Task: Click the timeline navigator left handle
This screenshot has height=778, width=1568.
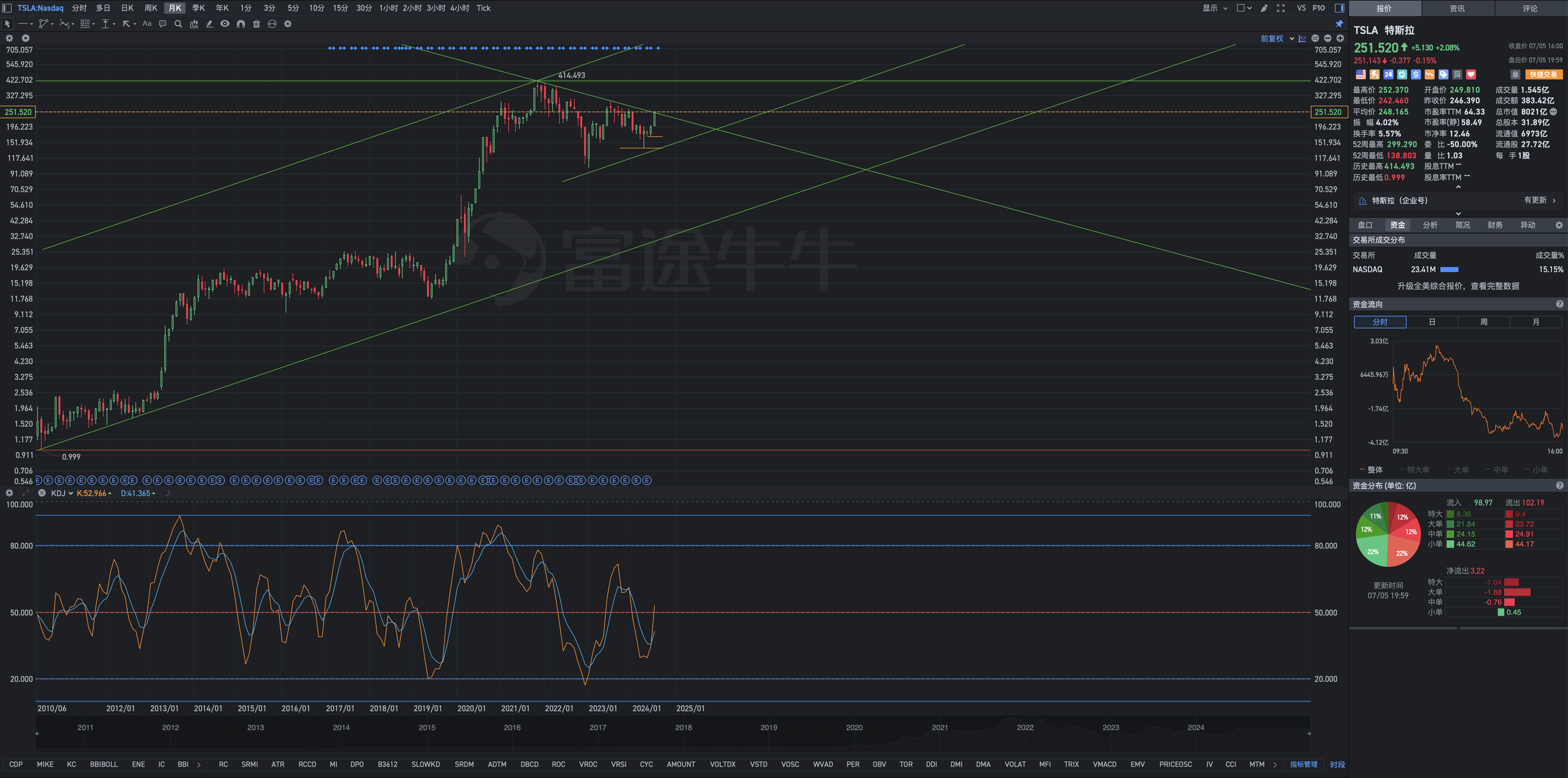Action: tap(37, 734)
